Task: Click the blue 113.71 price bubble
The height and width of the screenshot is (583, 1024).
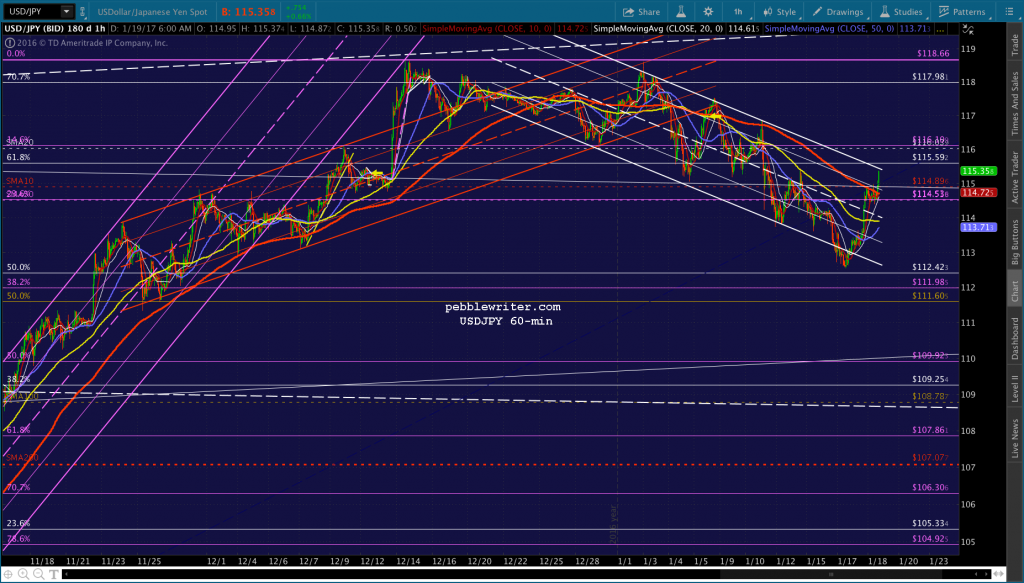Action: [978, 227]
